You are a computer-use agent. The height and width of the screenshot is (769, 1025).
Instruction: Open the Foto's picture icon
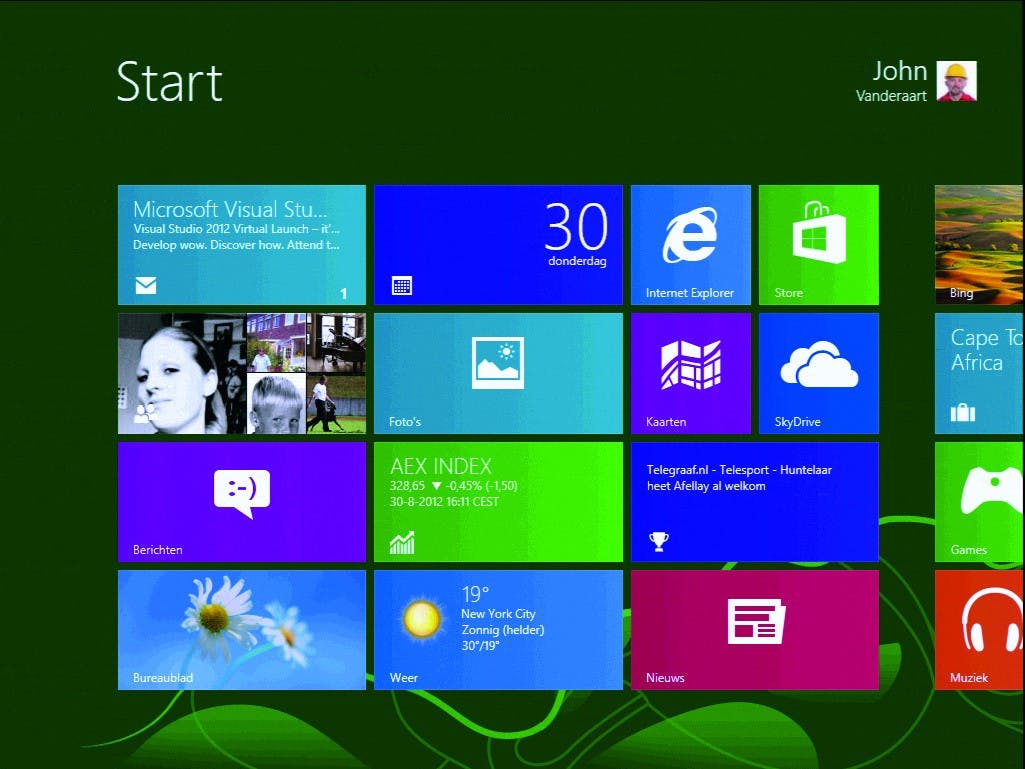[x=497, y=363]
